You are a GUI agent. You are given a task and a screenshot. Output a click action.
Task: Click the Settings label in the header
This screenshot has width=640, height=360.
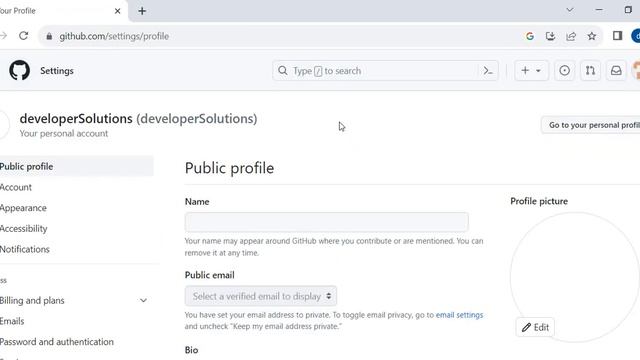57,71
